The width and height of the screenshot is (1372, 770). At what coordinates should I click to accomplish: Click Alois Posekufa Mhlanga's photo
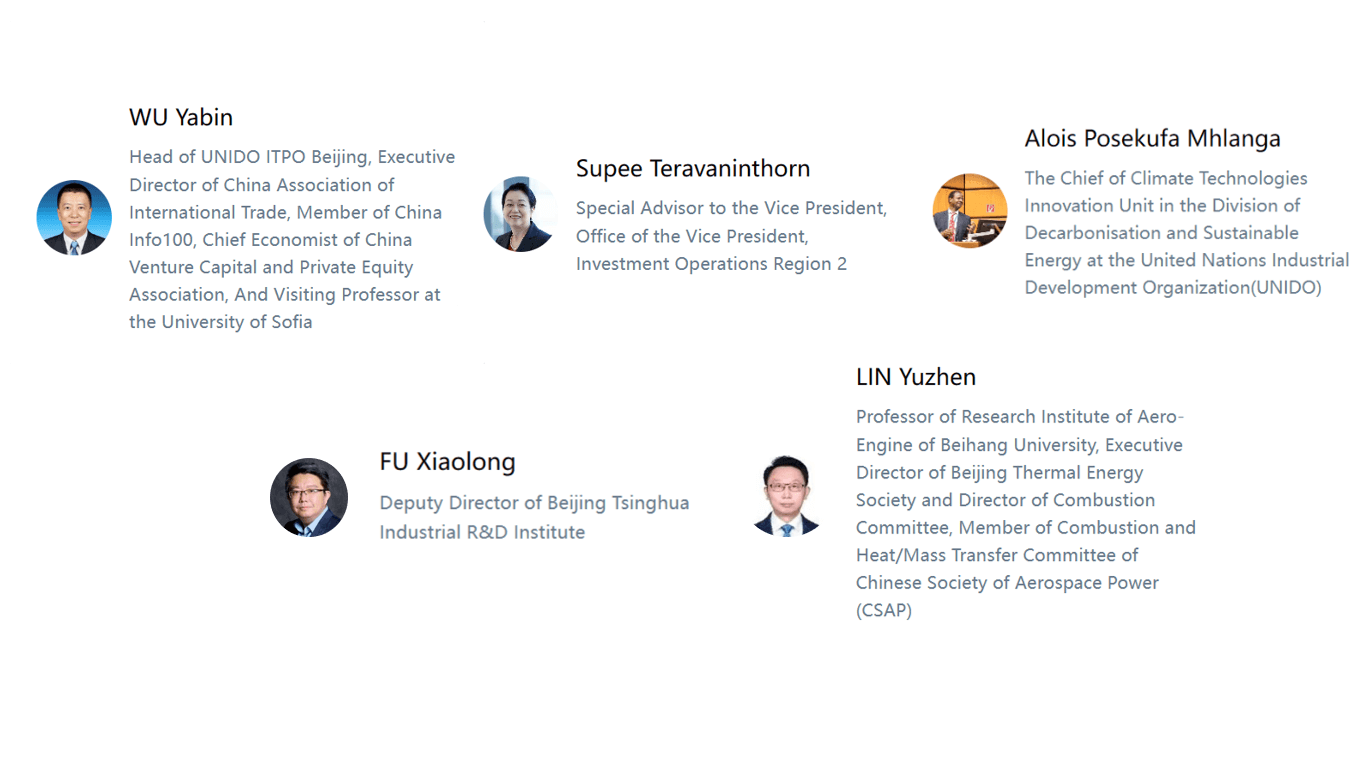coord(969,211)
